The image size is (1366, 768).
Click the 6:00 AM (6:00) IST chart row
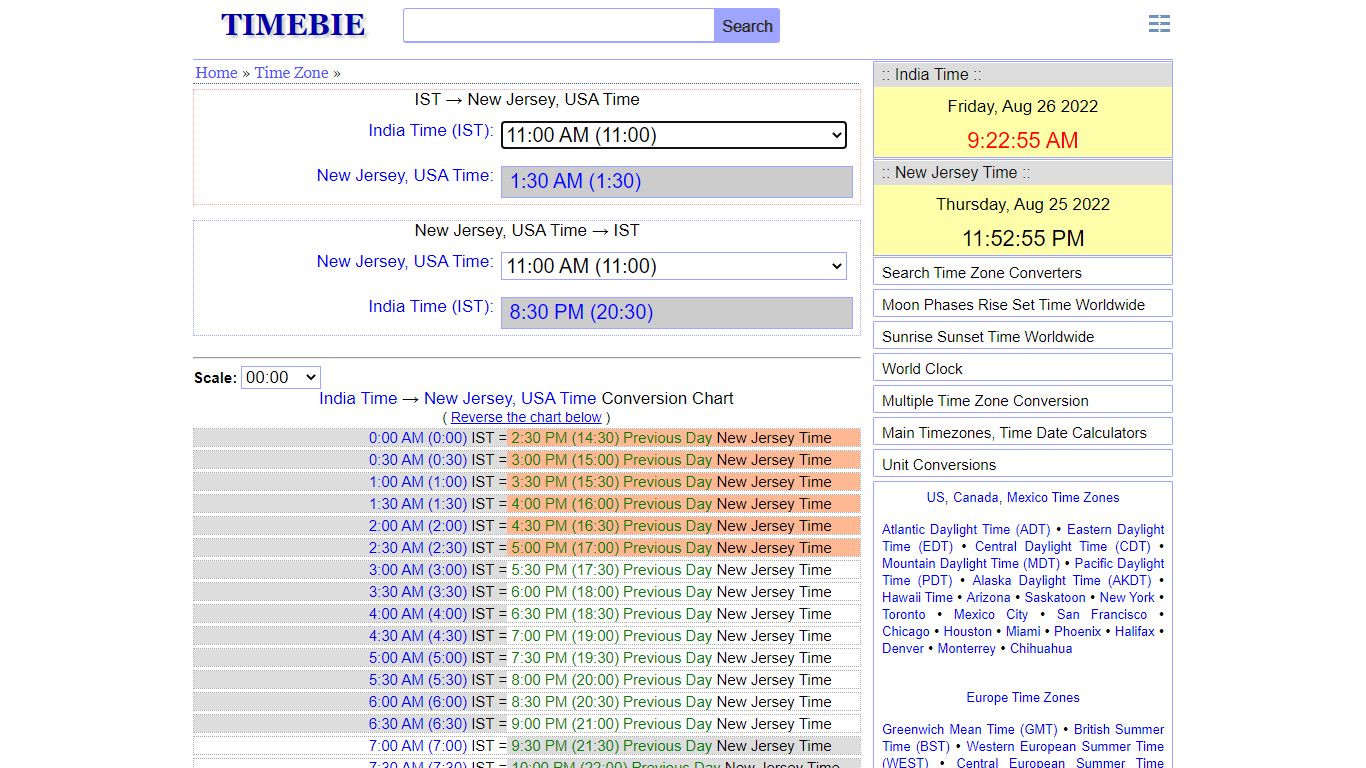click(x=527, y=702)
